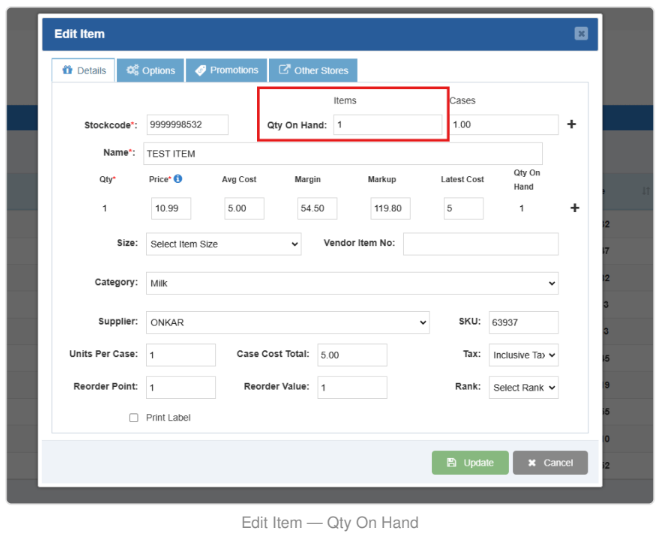This screenshot has height=536, width=662.
Task: Click the Case Cost Total label
Action: (273, 354)
